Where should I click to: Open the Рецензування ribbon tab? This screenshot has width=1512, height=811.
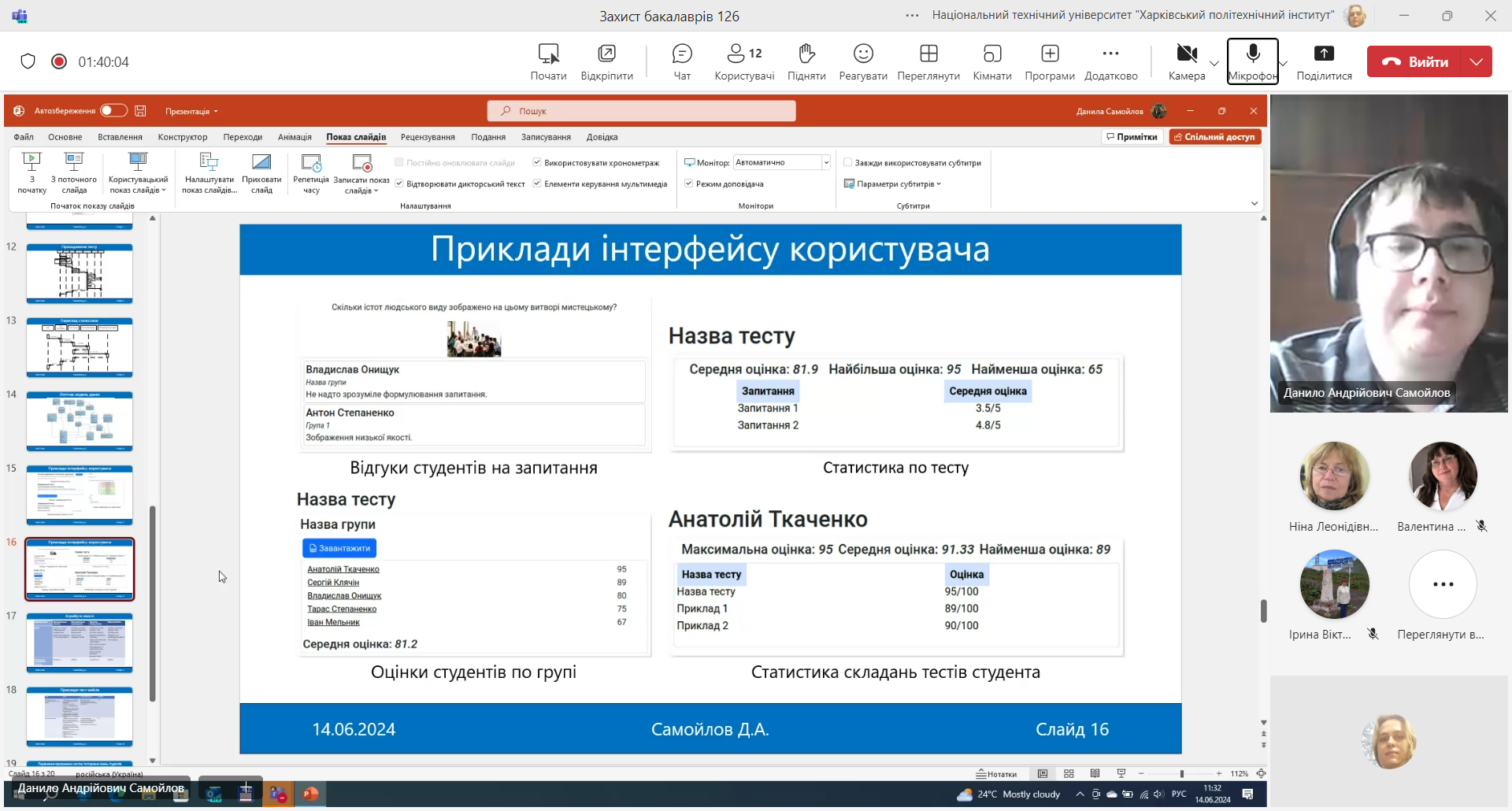click(x=428, y=137)
